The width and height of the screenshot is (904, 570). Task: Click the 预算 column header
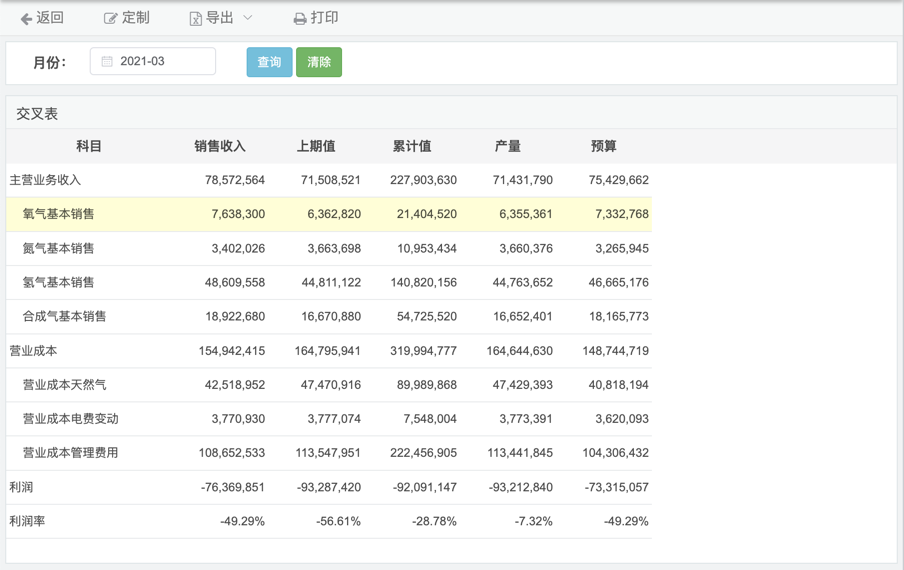(x=604, y=146)
